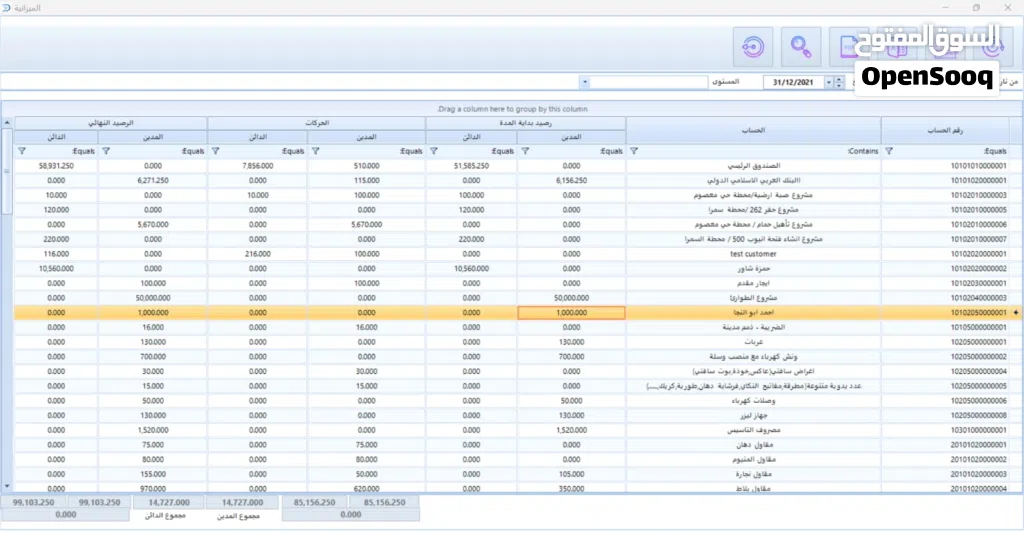Select the مقاول دهان account row
This screenshot has width=1024, height=534.
tap(754, 445)
